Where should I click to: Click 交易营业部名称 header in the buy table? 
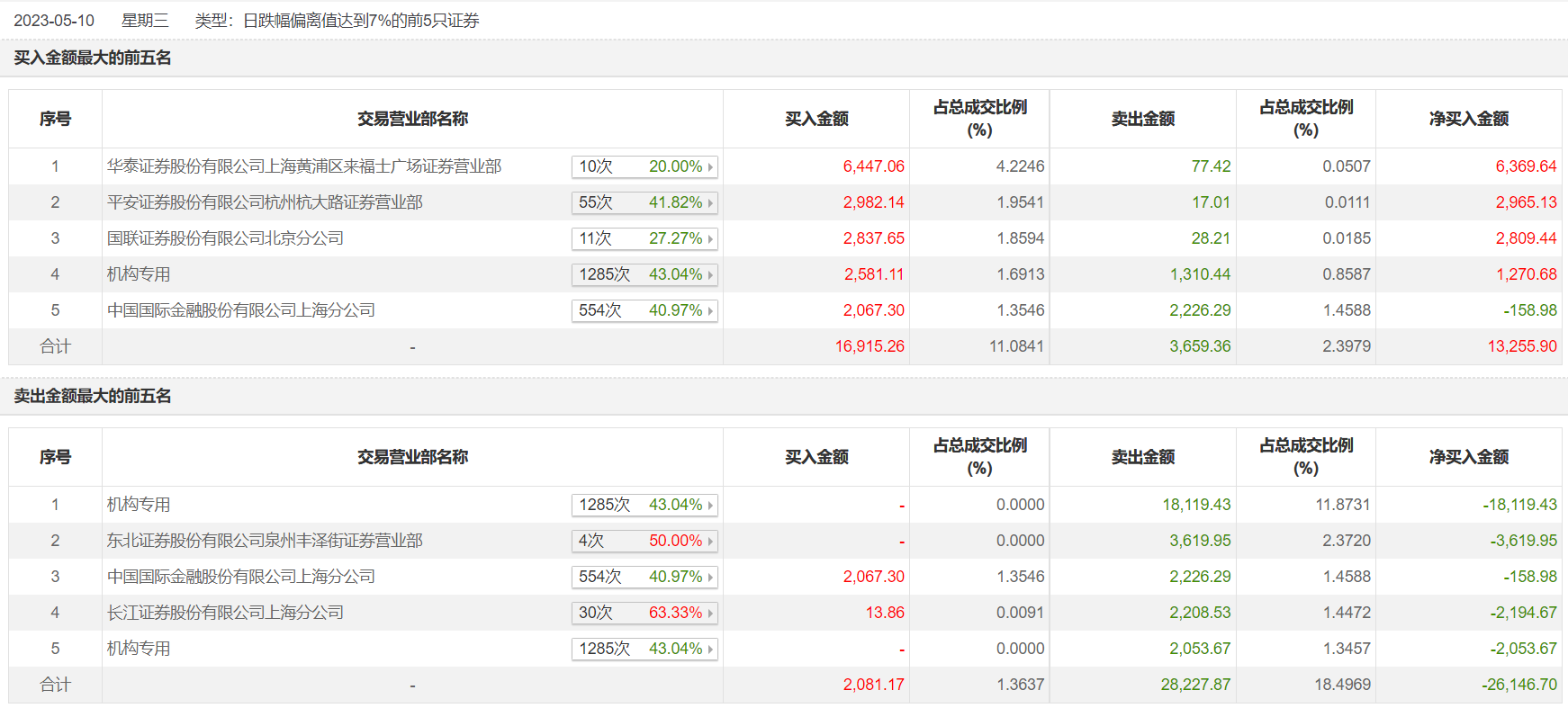(412, 119)
